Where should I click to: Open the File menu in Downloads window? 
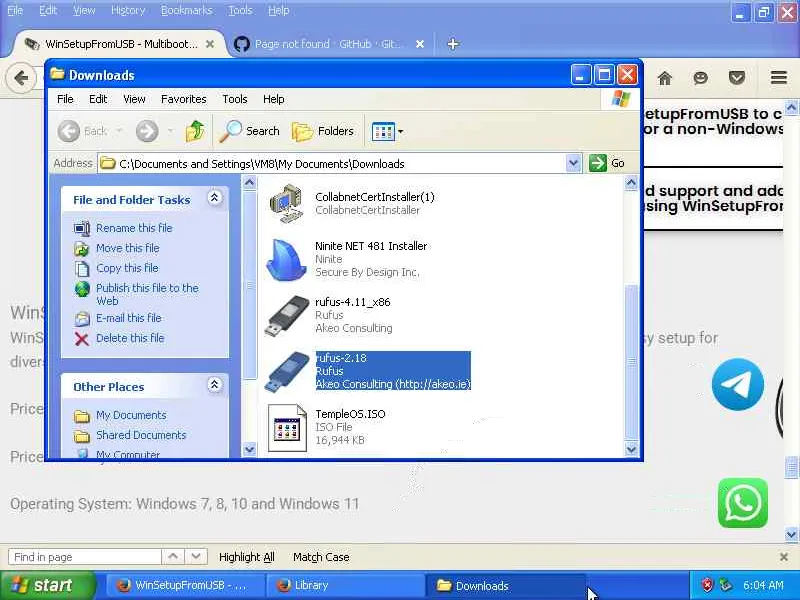(65, 99)
